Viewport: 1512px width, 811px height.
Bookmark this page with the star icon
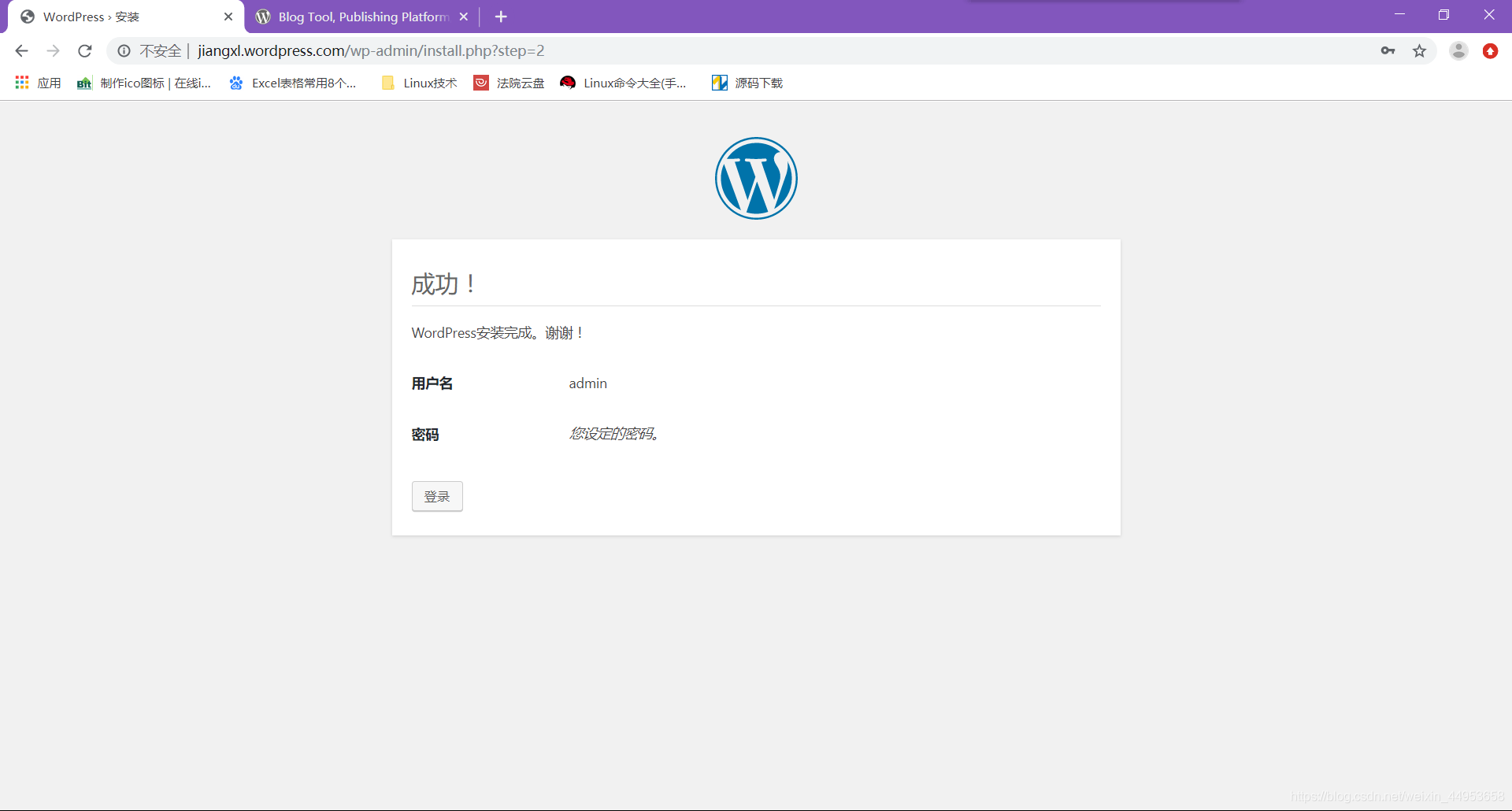[1419, 51]
